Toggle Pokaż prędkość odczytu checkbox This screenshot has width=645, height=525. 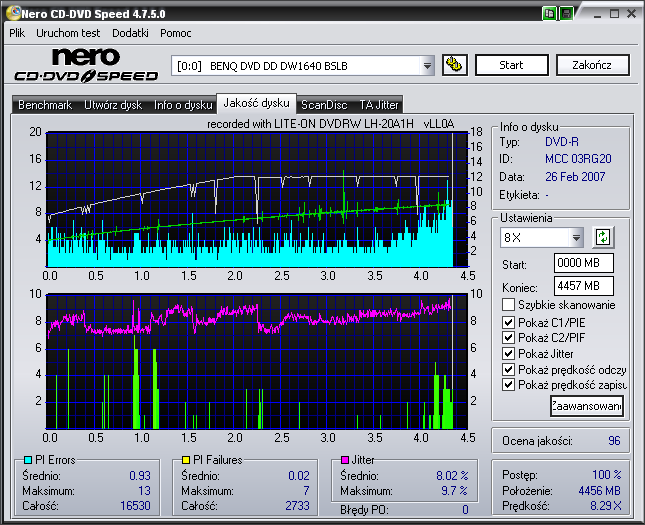[508, 369]
